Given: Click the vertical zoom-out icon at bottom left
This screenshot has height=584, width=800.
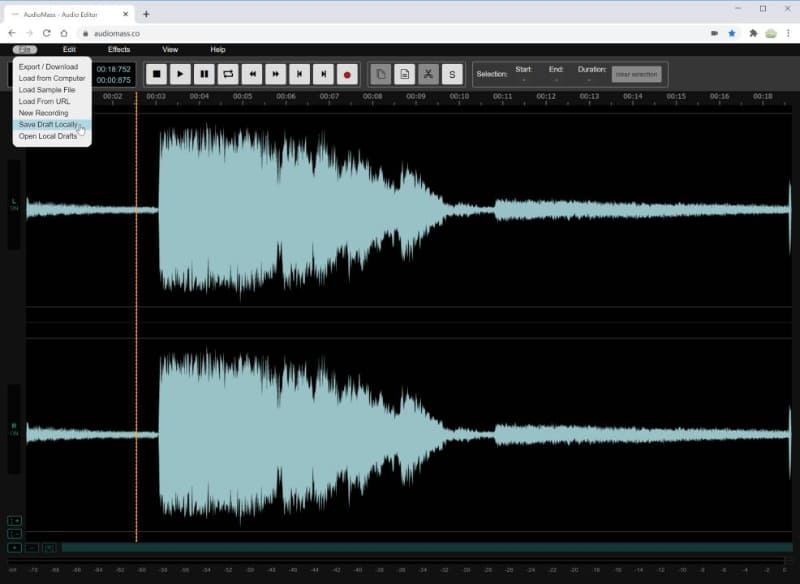Looking at the screenshot, I should click(14, 534).
